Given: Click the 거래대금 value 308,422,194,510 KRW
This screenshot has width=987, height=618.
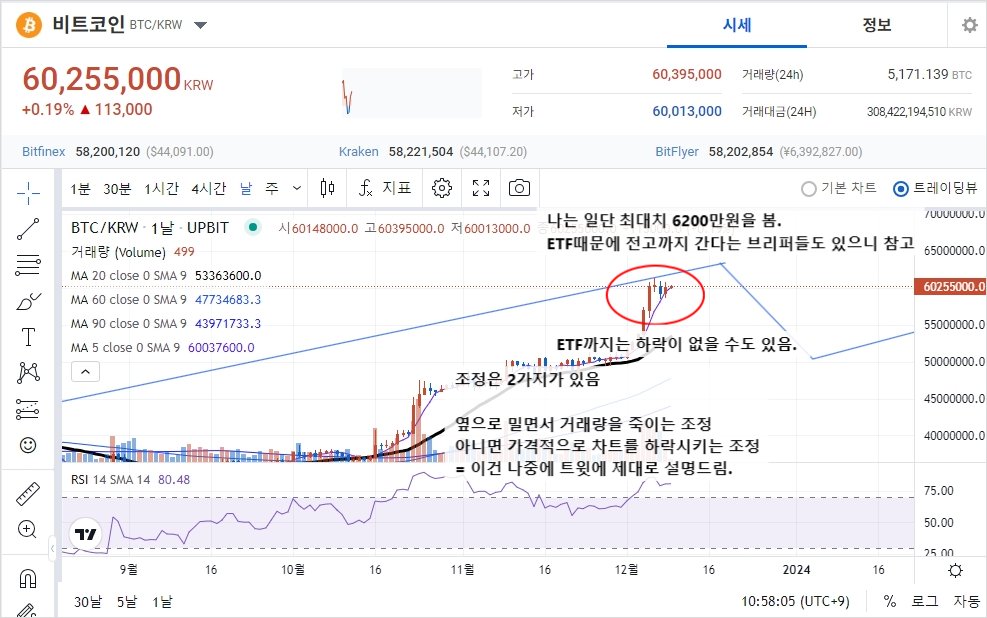Looking at the screenshot, I should click(920, 112).
